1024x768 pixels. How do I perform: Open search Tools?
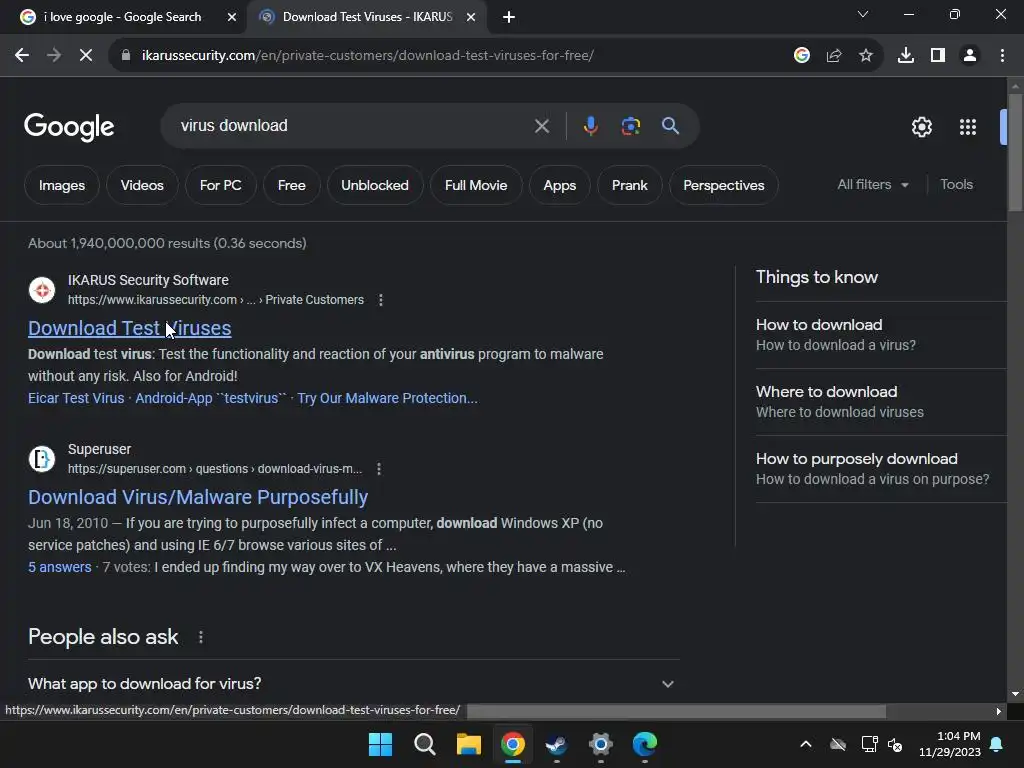[x=956, y=185]
